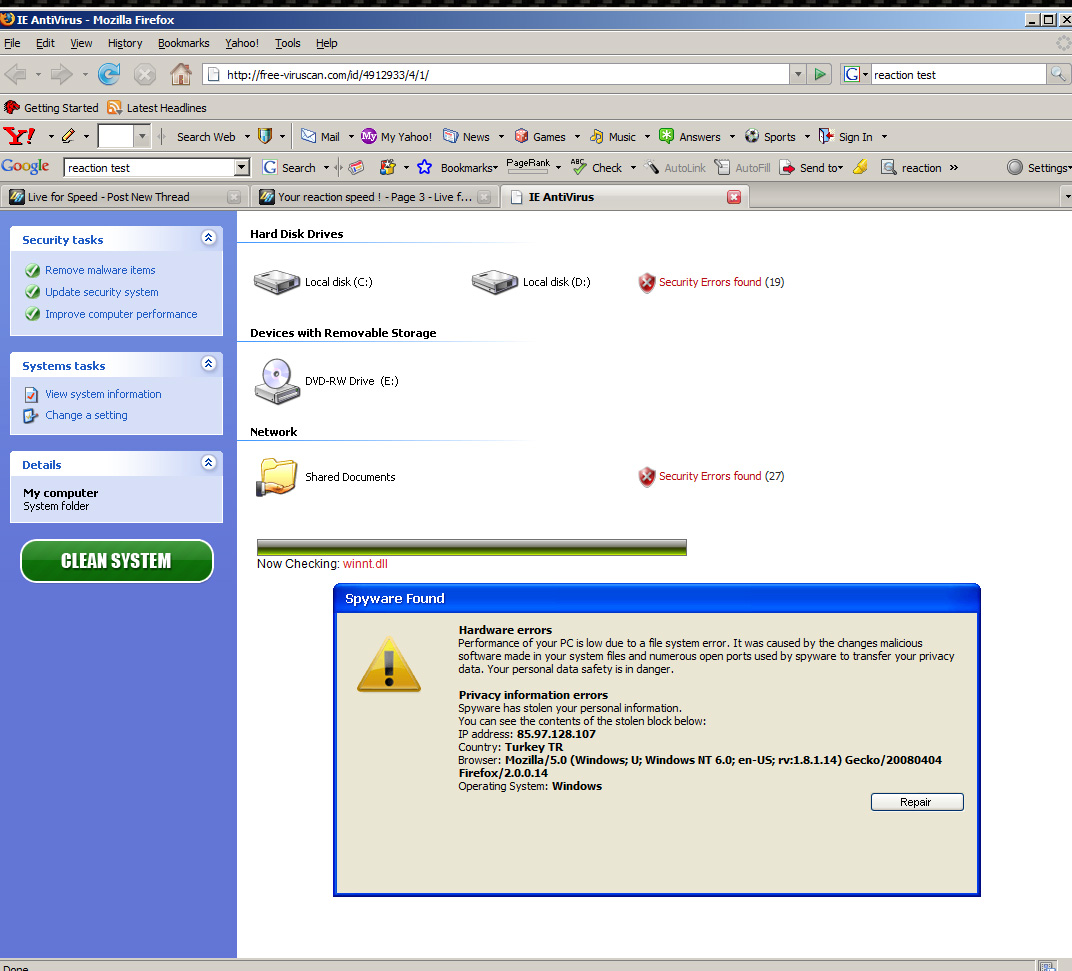Click the Google toolbar search input

[149, 168]
